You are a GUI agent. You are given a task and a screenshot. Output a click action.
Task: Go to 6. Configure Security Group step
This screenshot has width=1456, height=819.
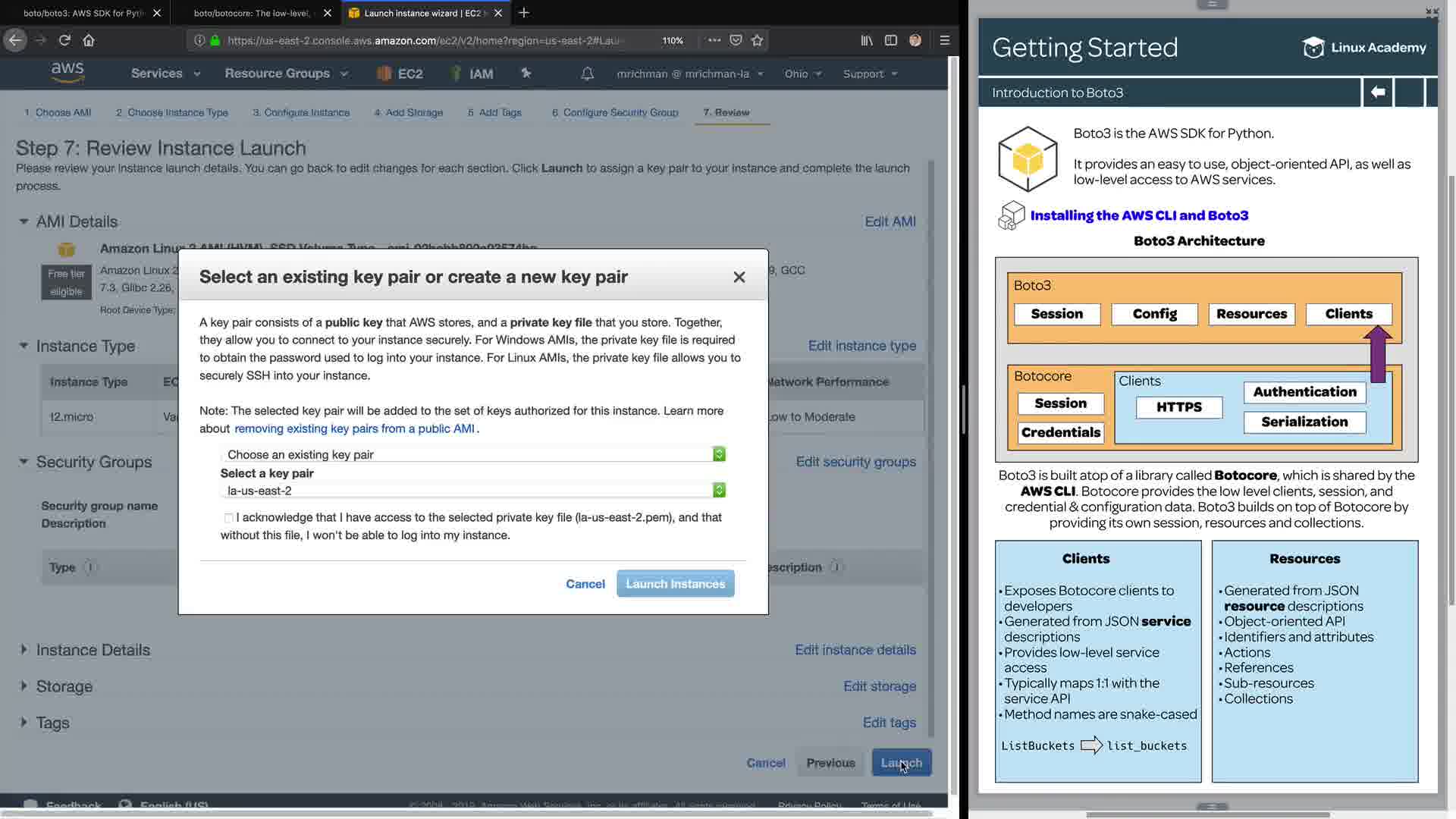click(x=614, y=112)
